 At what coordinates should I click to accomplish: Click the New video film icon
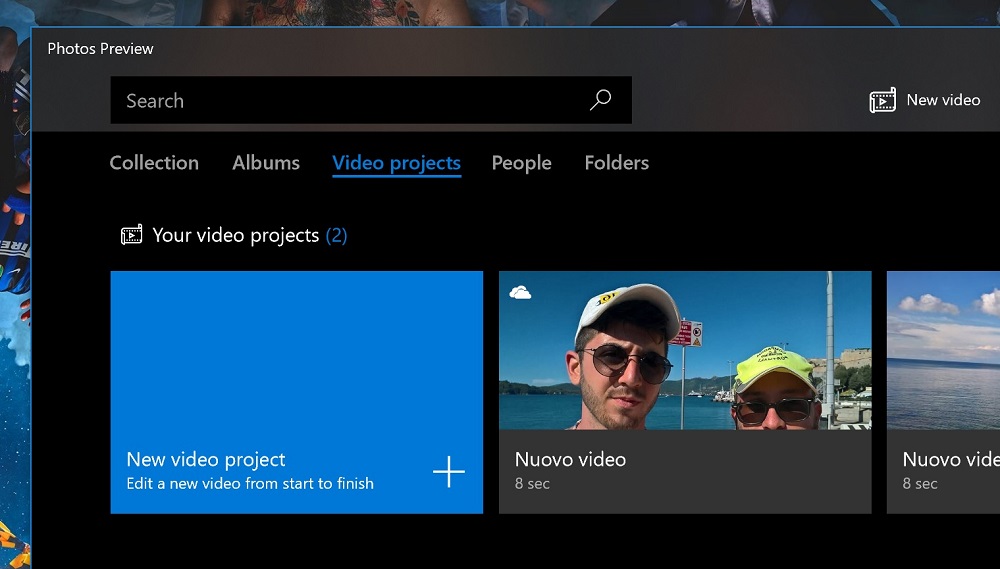click(x=883, y=100)
